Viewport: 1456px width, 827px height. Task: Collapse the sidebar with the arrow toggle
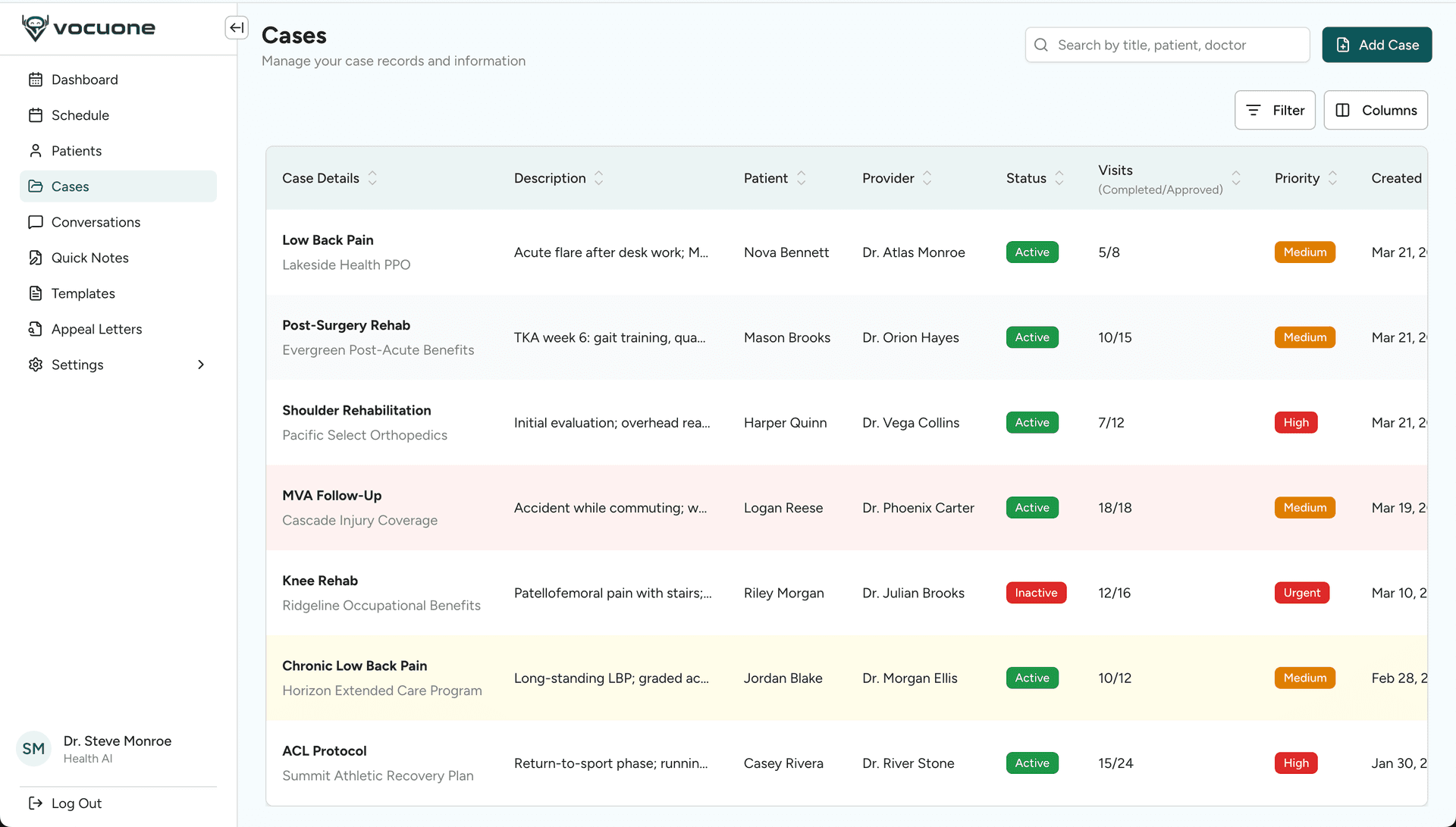[237, 27]
